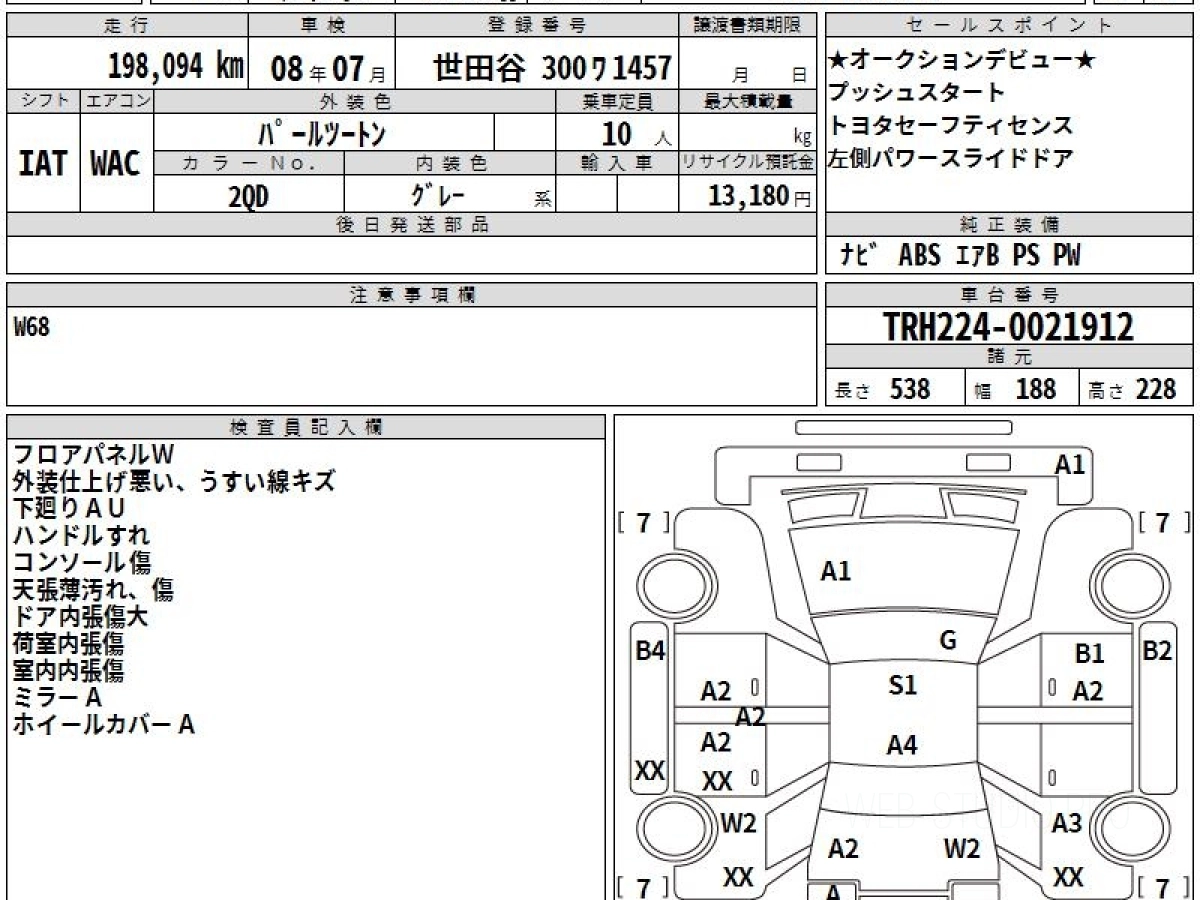Select the IAT shift type value

(x=43, y=164)
